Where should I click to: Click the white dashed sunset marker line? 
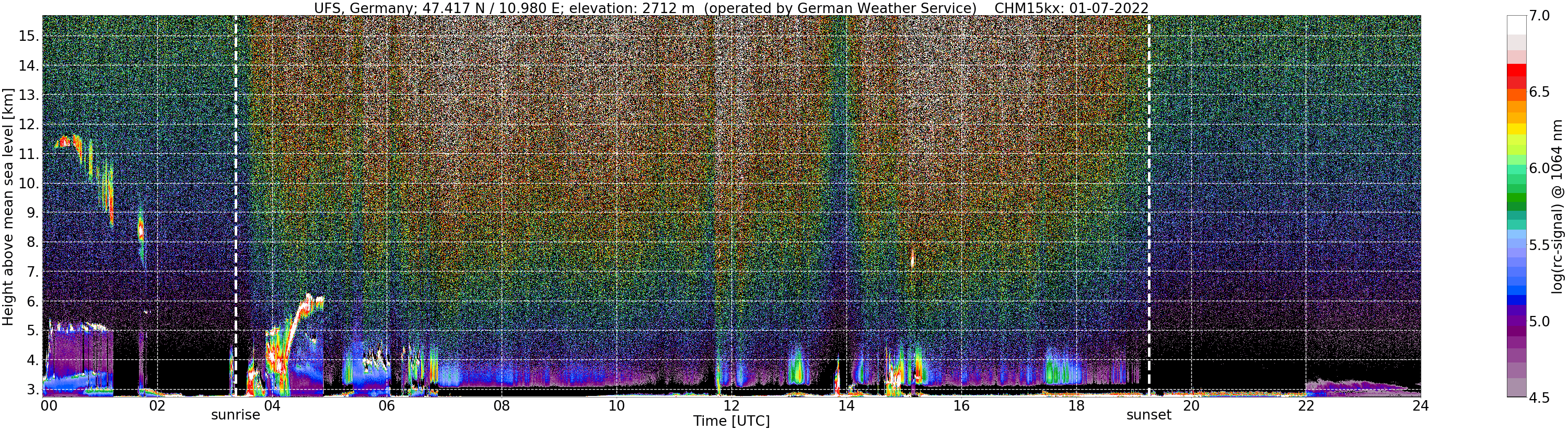(x=1148, y=206)
